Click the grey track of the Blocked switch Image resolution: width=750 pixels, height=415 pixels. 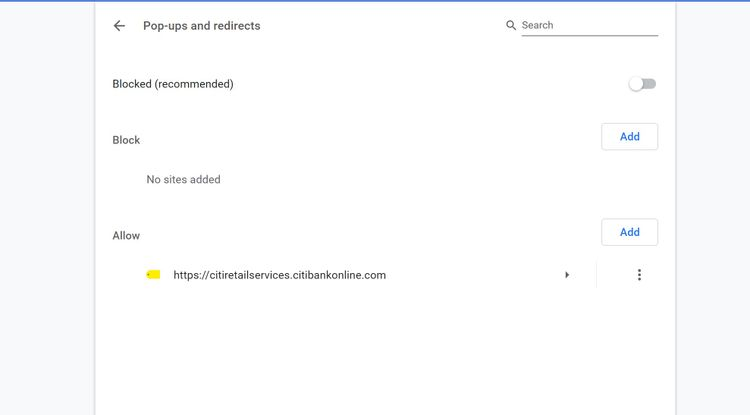(x=650, y=84)
